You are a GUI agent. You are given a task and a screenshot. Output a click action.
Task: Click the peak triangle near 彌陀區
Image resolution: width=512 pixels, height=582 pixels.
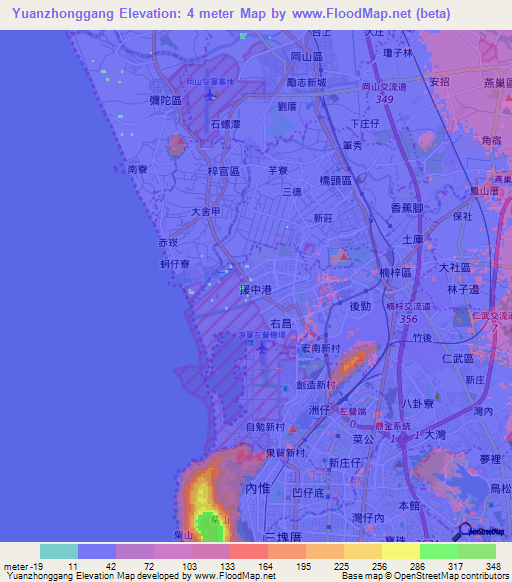point(180,141)
